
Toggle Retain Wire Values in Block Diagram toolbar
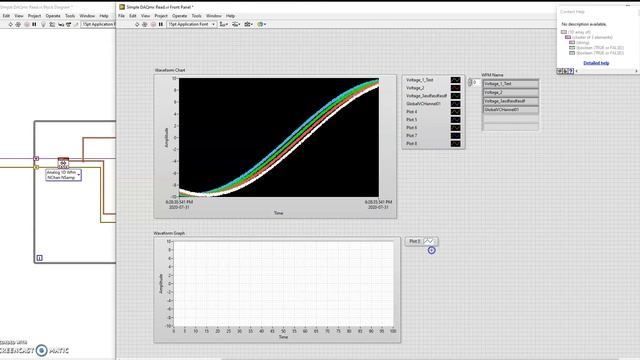click(x=52, y=25)
